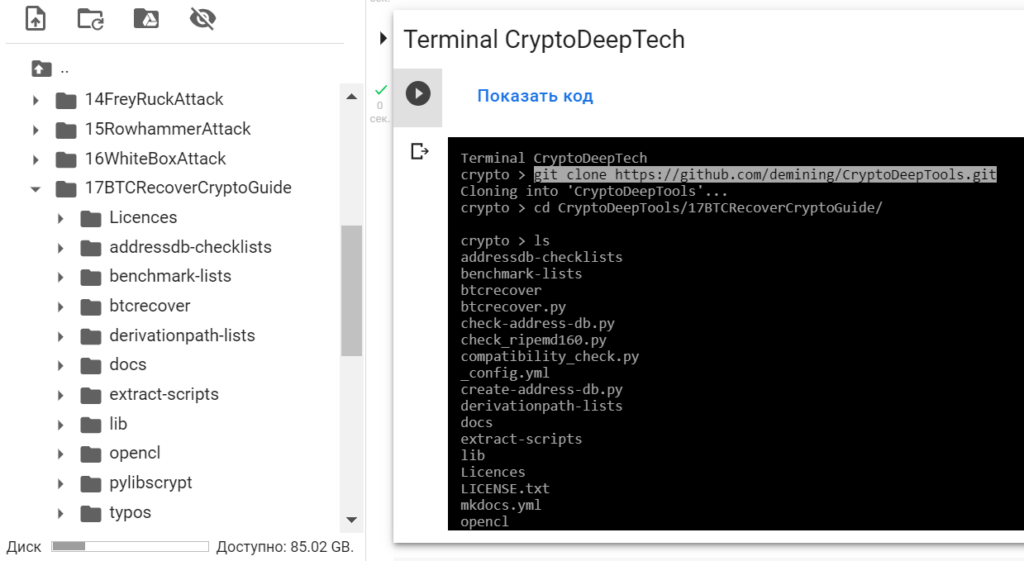Expand the 16WhiteBoxAttack folder
Image resolution: width=1024 pixels, height=561 pixels.
pos(35,159)
